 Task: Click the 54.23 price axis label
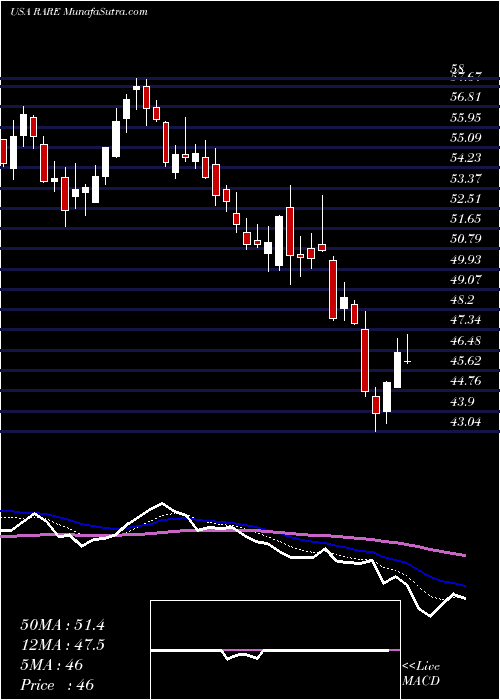pos(466,158)
